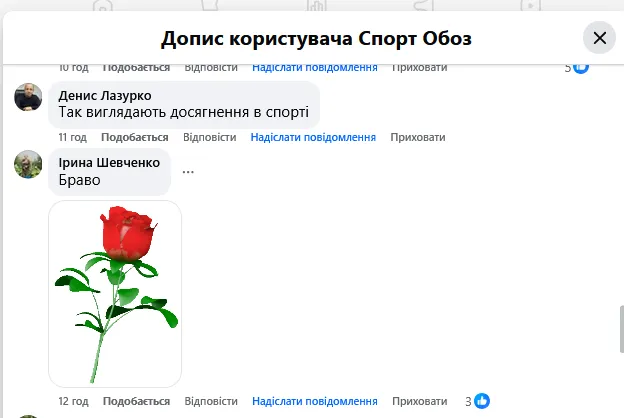
Task: Reply to Денис Лазурко's comment via Відповісти
Action: click(210, 137)
